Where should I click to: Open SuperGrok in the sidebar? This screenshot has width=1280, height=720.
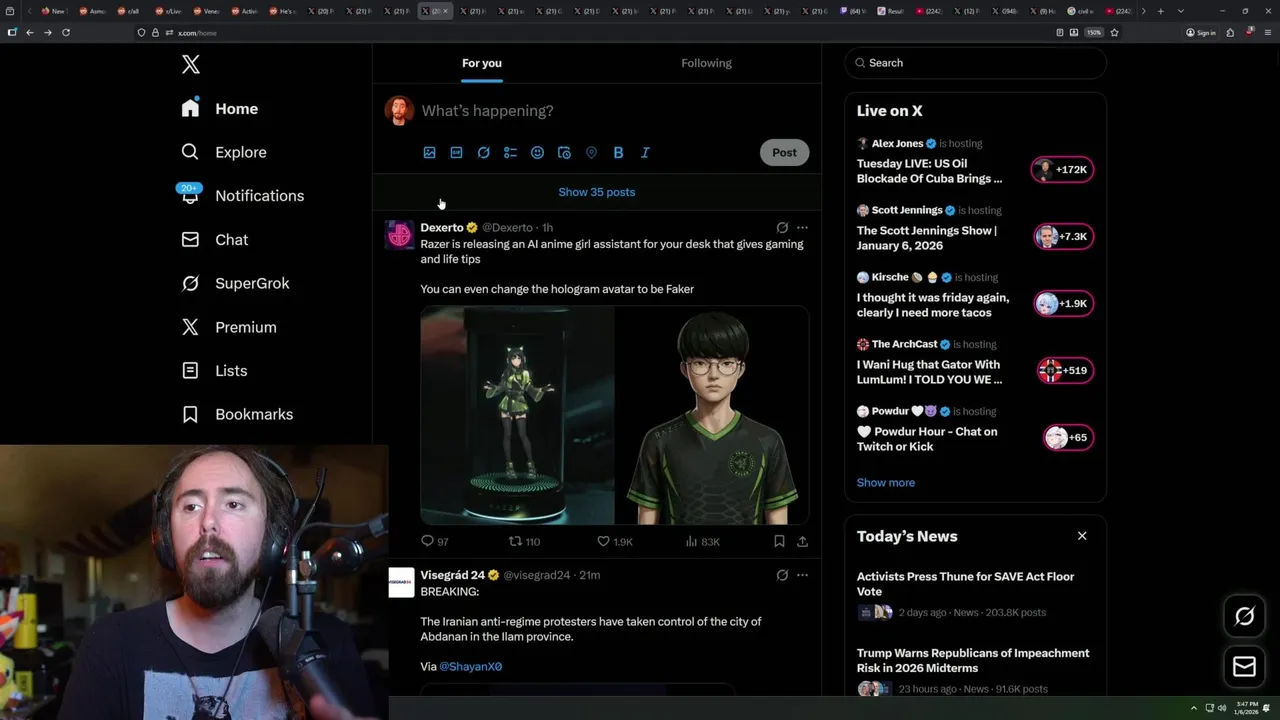[x=236, y=283]
